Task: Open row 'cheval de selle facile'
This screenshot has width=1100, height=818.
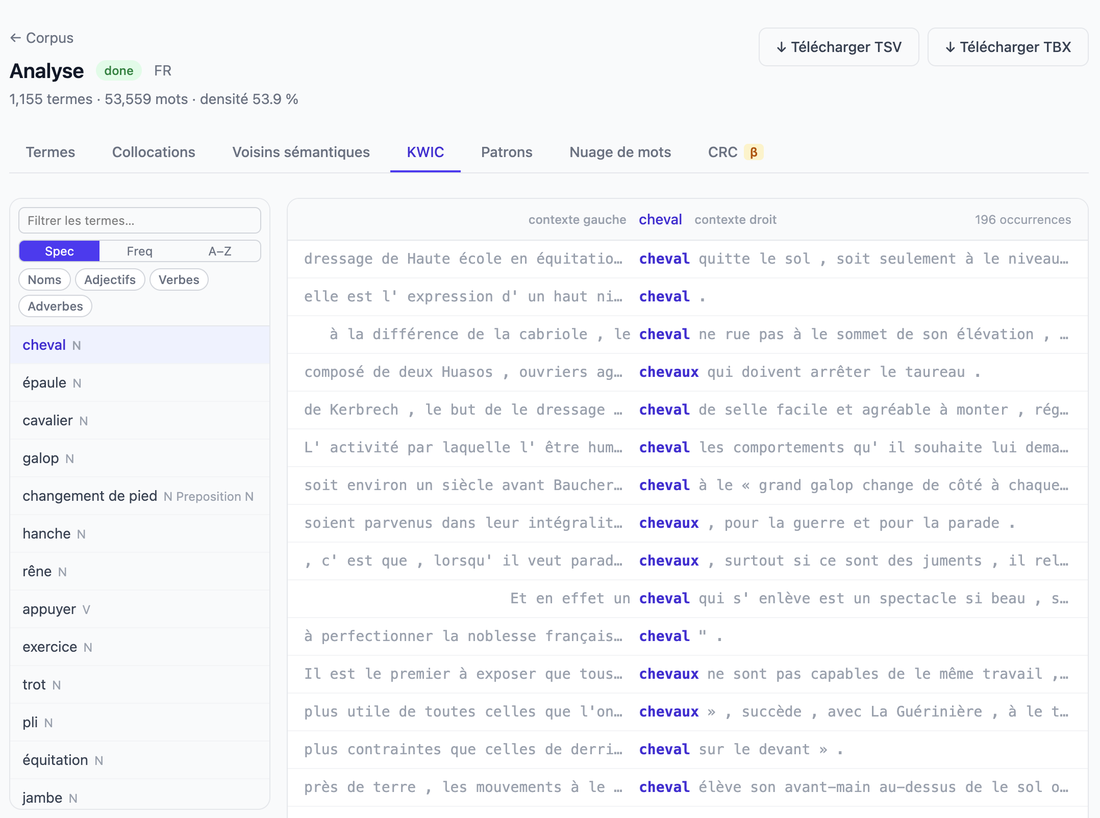Action: pyautogui.click(x=688, y=410)
